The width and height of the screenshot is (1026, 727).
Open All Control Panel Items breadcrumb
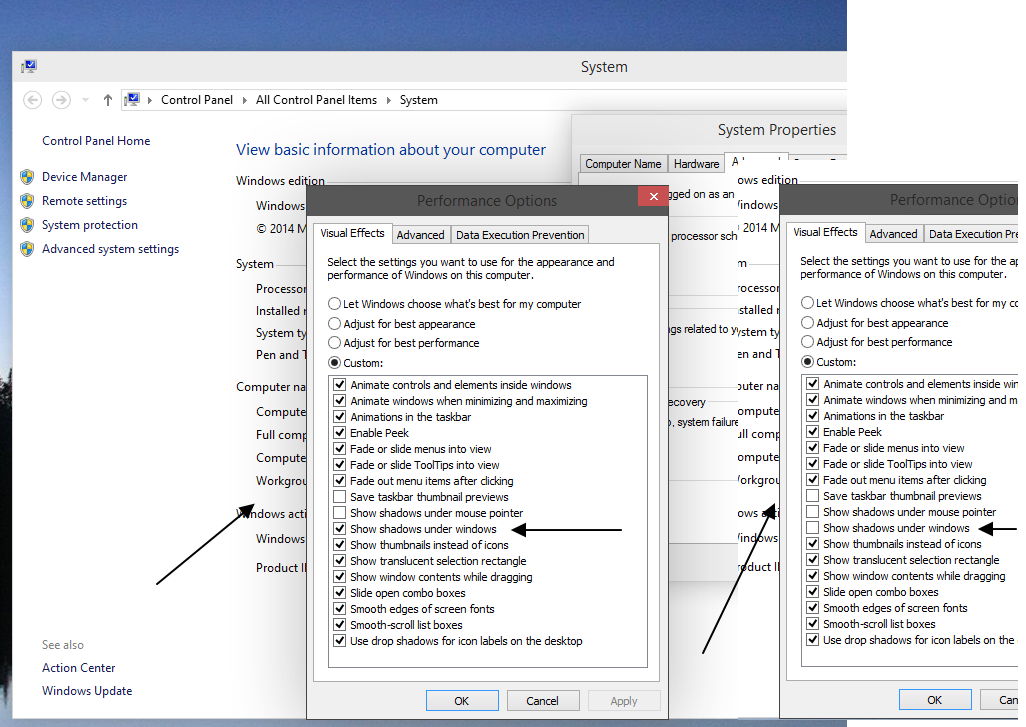point(316,100)
